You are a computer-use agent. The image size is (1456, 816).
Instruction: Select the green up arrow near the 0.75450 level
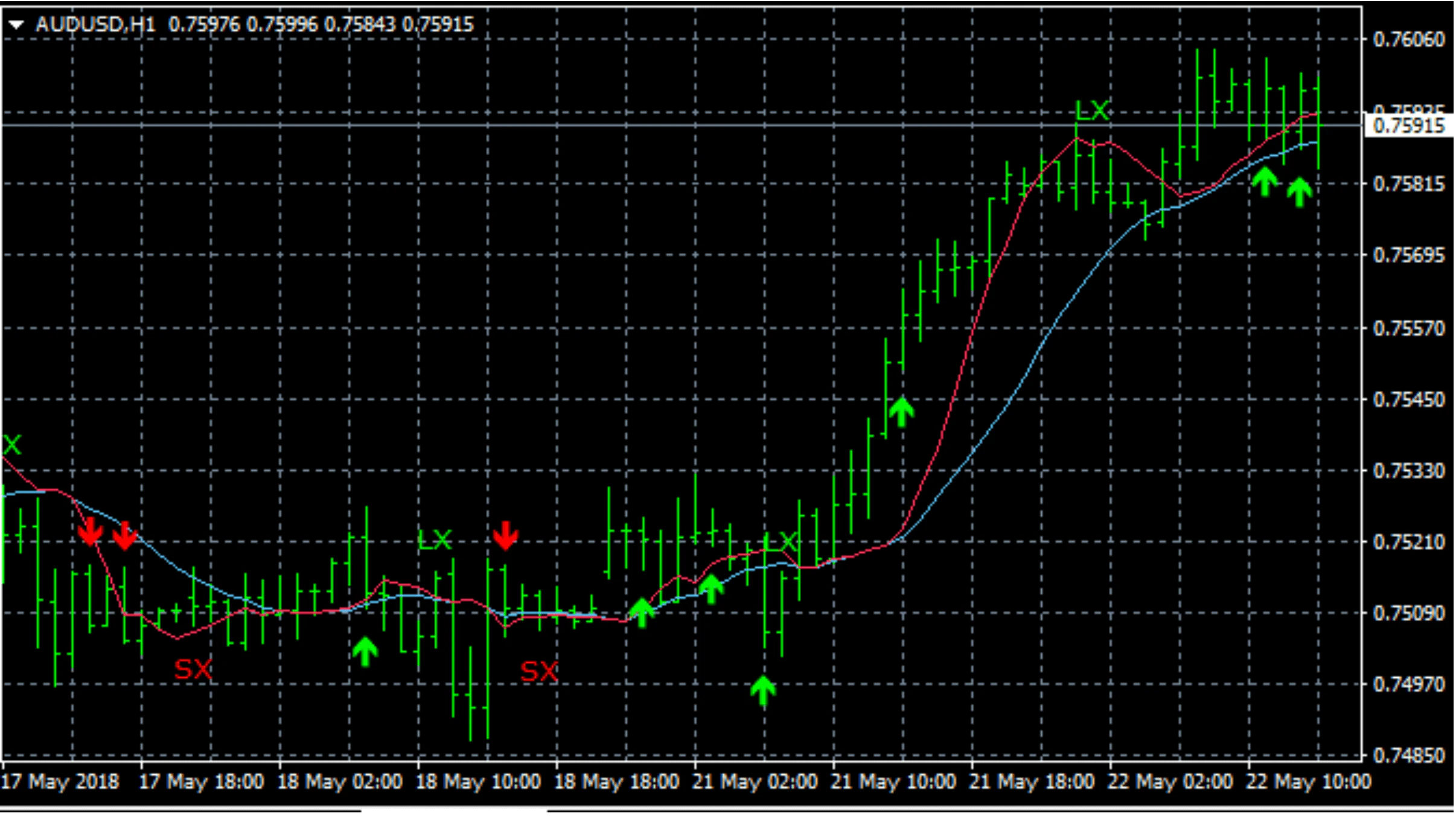[x=901, y=412]
